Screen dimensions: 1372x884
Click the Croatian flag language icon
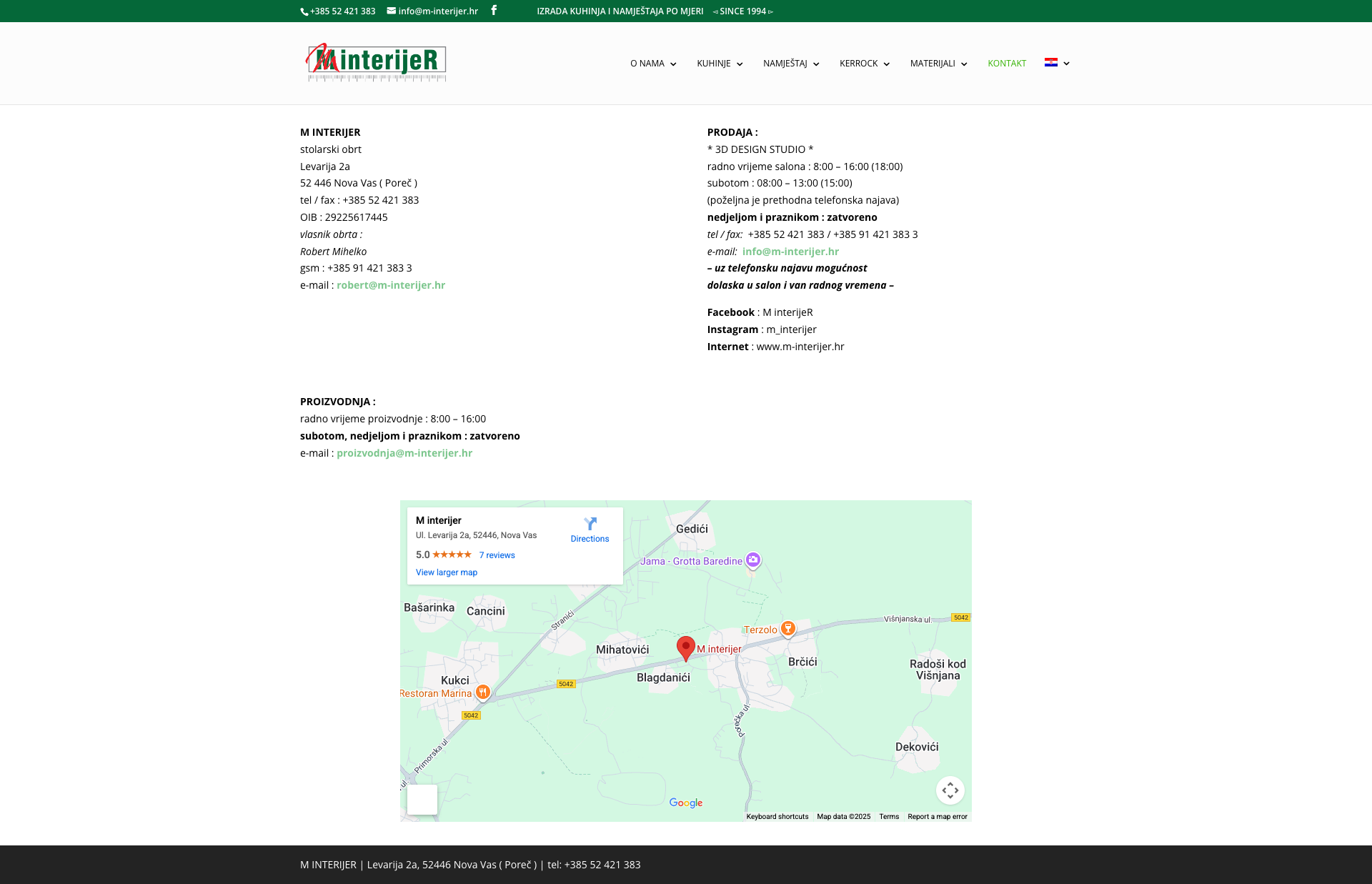[1050, 63]
